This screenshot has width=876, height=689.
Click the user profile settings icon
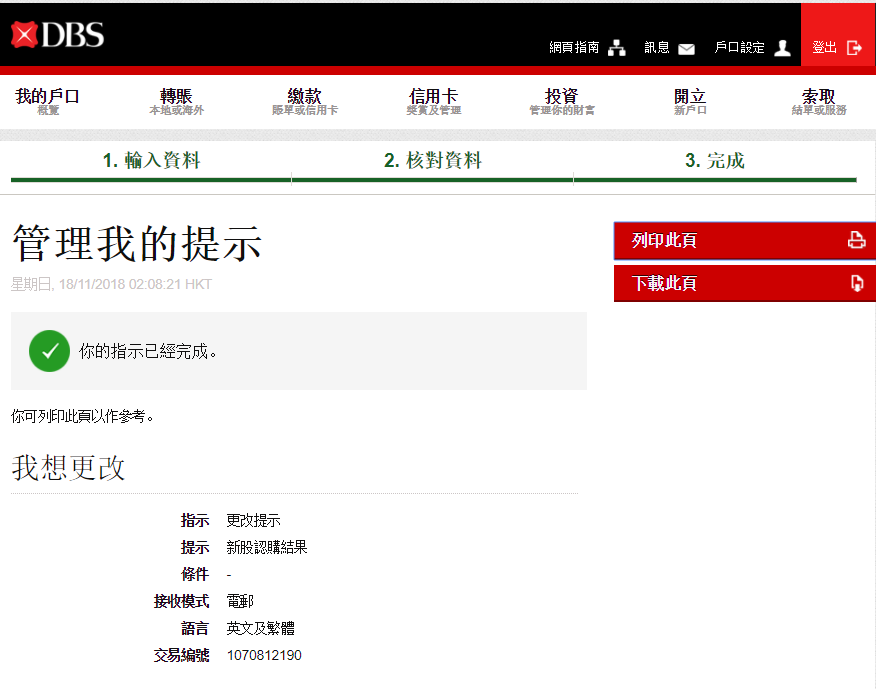pos(782,48)
